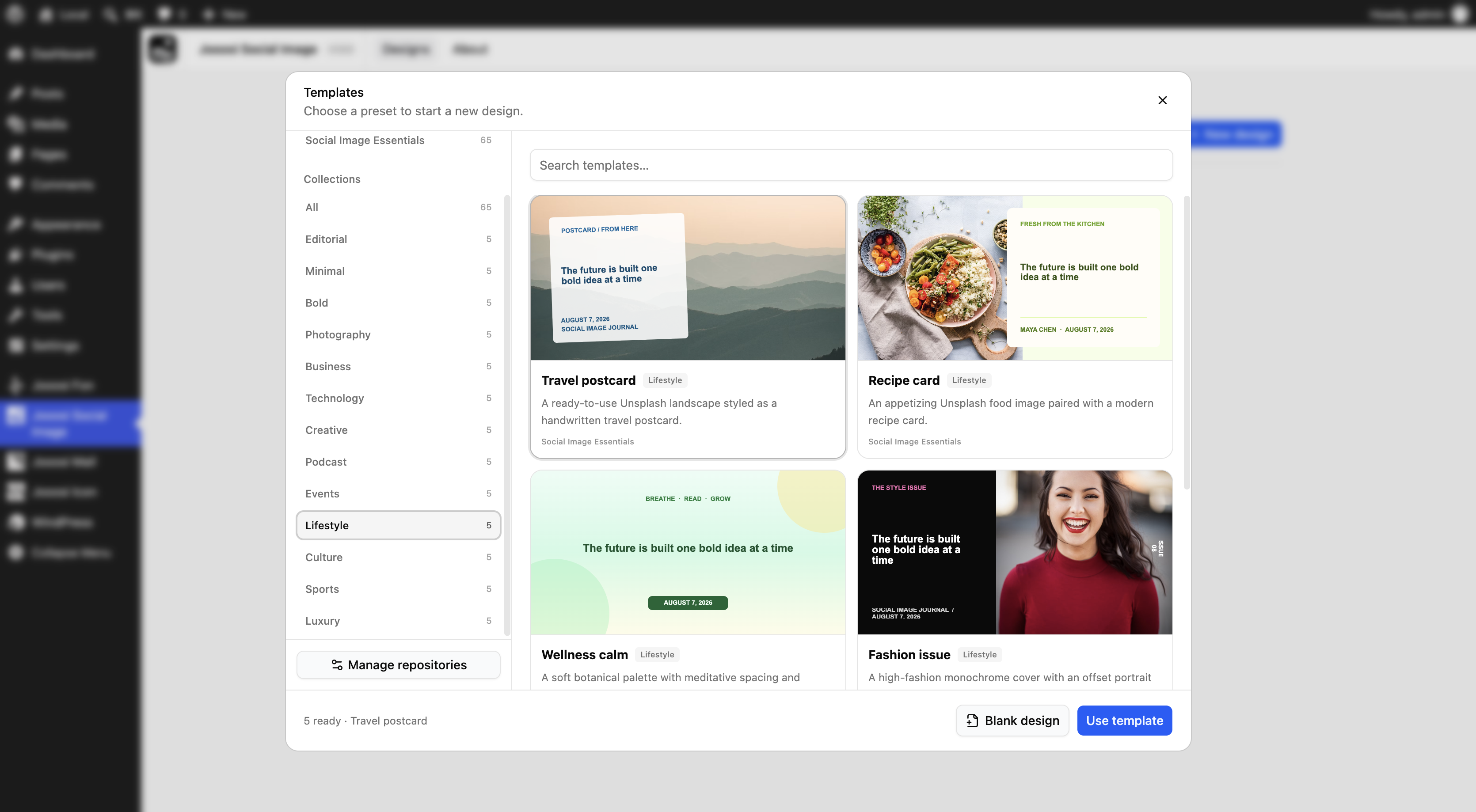Screen dimensions: 1476x812
Task: Open the Culture collection
Action: click(398, 557)
